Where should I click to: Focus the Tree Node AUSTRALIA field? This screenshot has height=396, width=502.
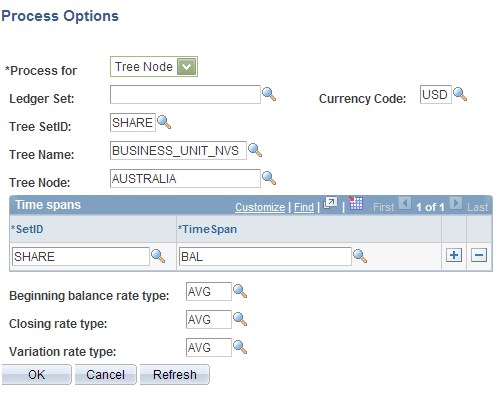pos(185,178)
